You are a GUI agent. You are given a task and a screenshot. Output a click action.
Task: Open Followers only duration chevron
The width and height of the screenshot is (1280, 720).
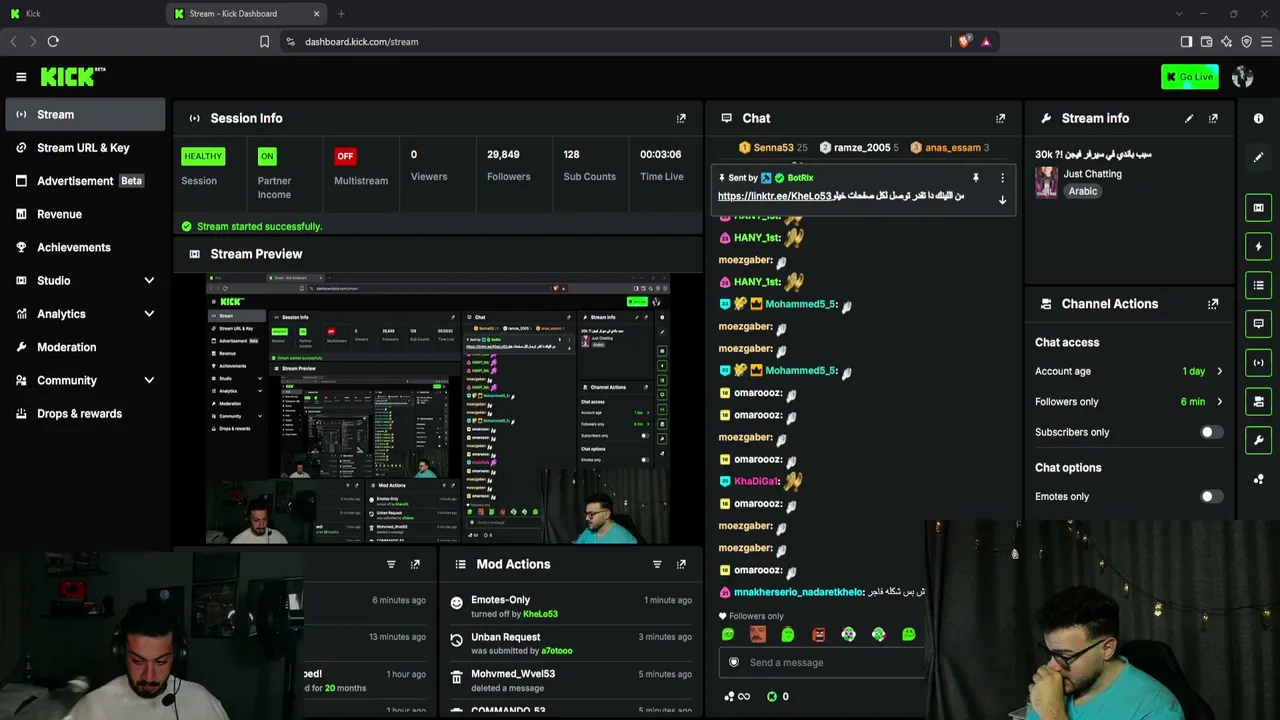point(1219,402)
